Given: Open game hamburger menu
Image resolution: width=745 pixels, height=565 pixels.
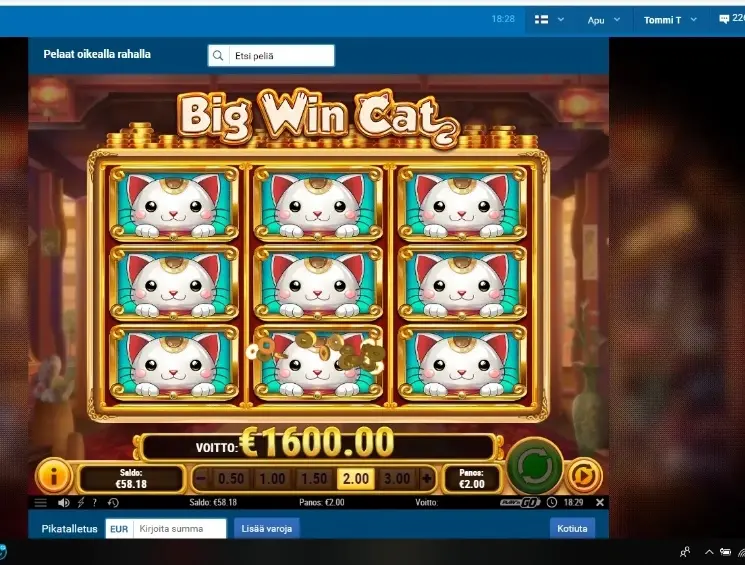Looking at the screenshot, I should tap(41, 502).
